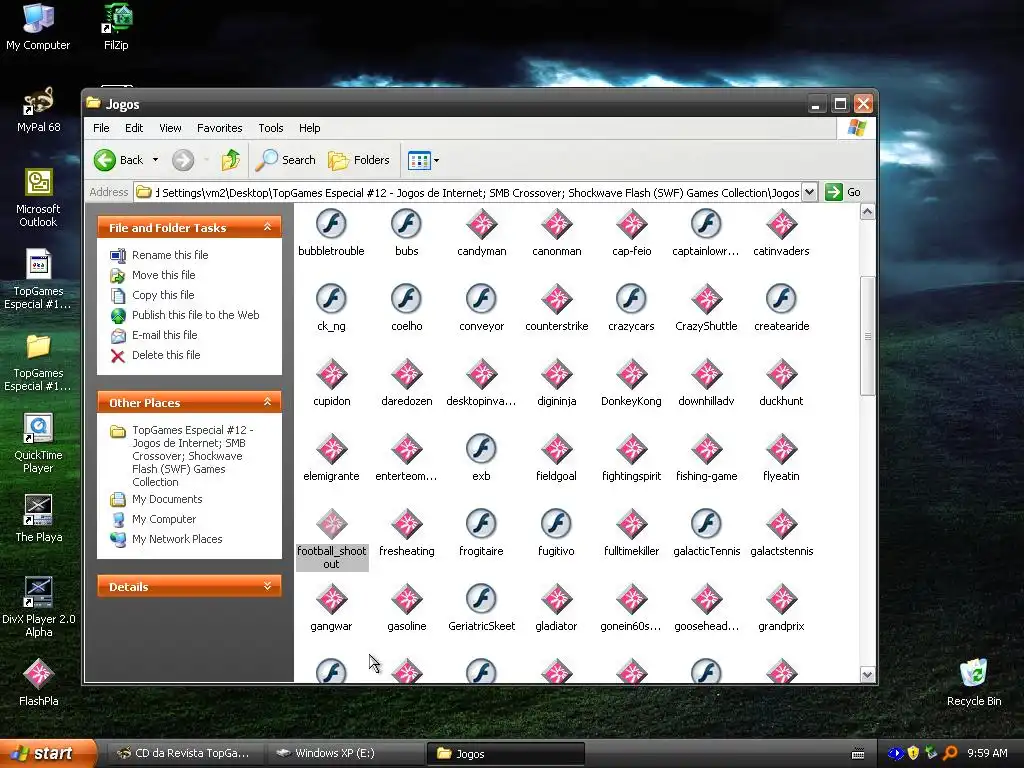The image size is (1024, 768).
Task: Click the Go button
Action: pyautogui.click(x=843, y=192)
